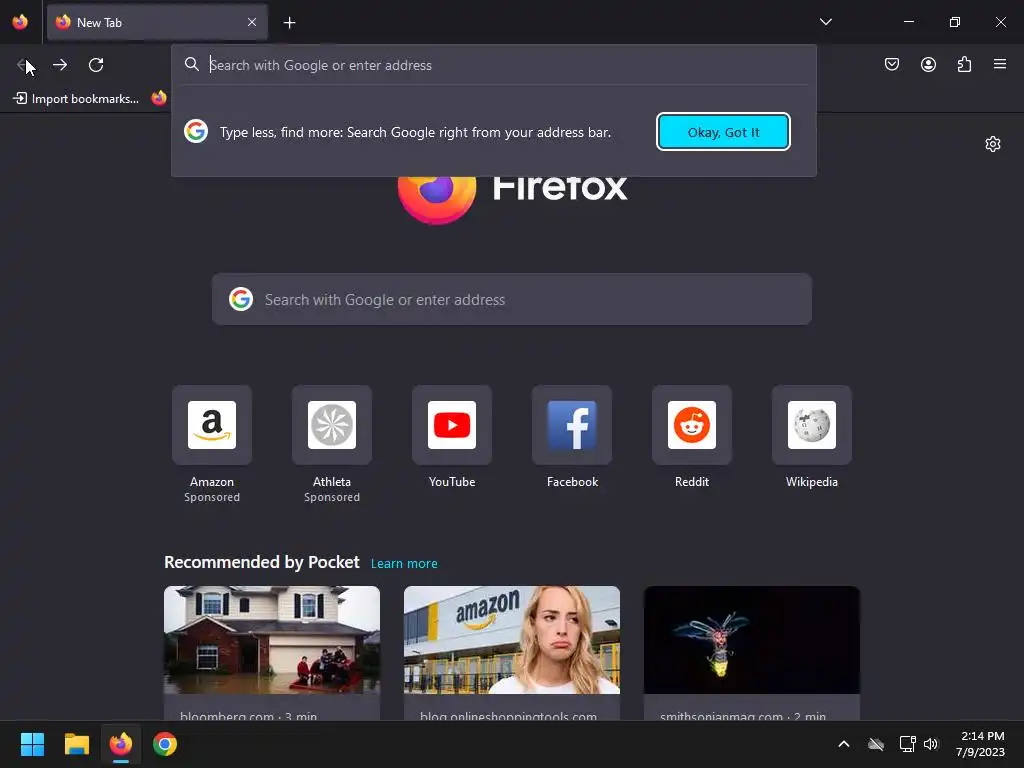Open the bloomberg.com flooded house story
Image resolution: width=1024 pixels, height=768 pixels.
tap(272, 653)
